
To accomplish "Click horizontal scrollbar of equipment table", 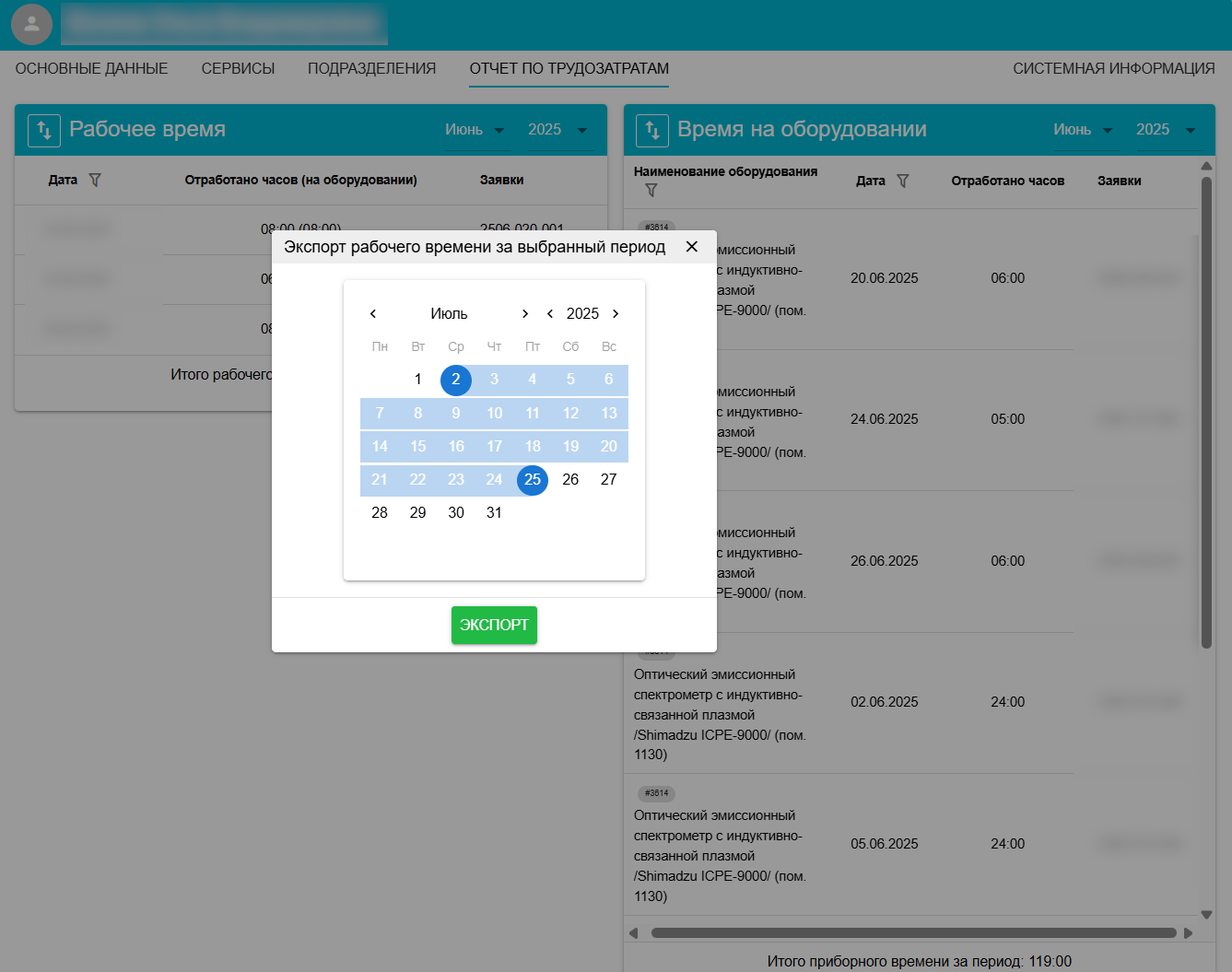I will [914, 933].
